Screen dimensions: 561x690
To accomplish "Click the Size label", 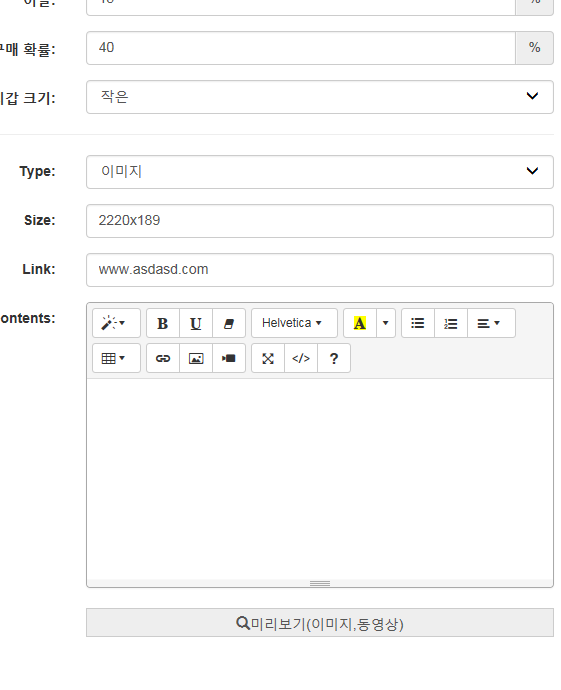I will [40, 220].
